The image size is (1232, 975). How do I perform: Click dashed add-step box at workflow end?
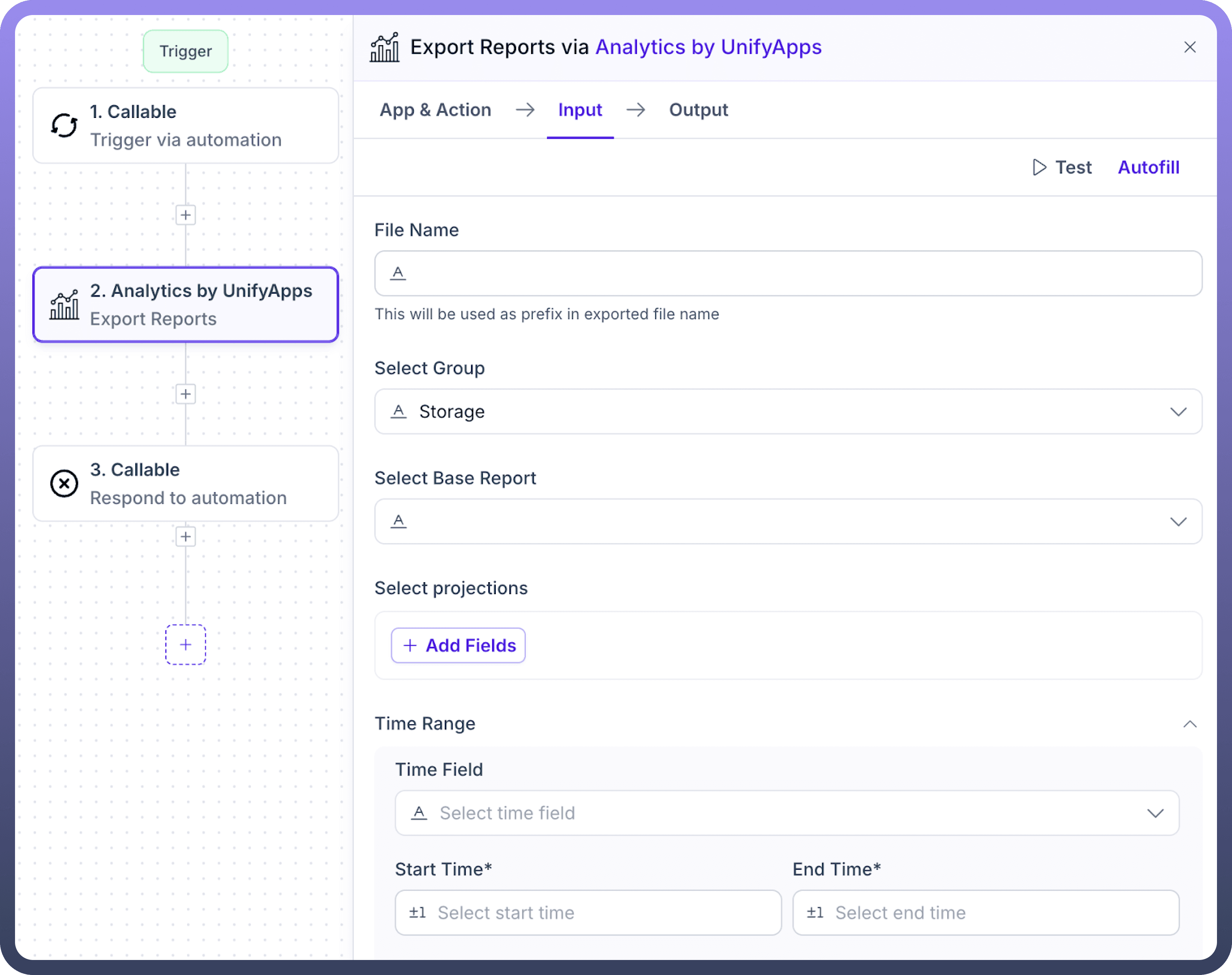186,644
